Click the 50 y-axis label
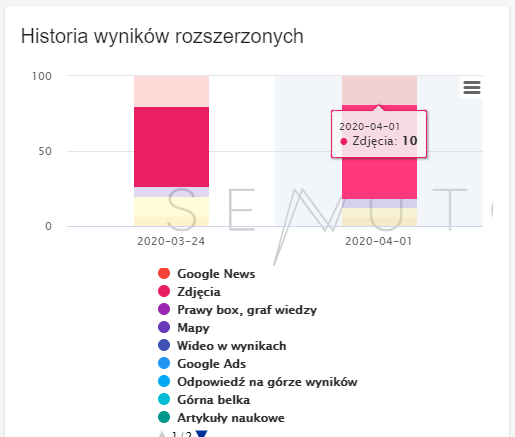Viewport: 515px width, 437px height. click(45, 151)
